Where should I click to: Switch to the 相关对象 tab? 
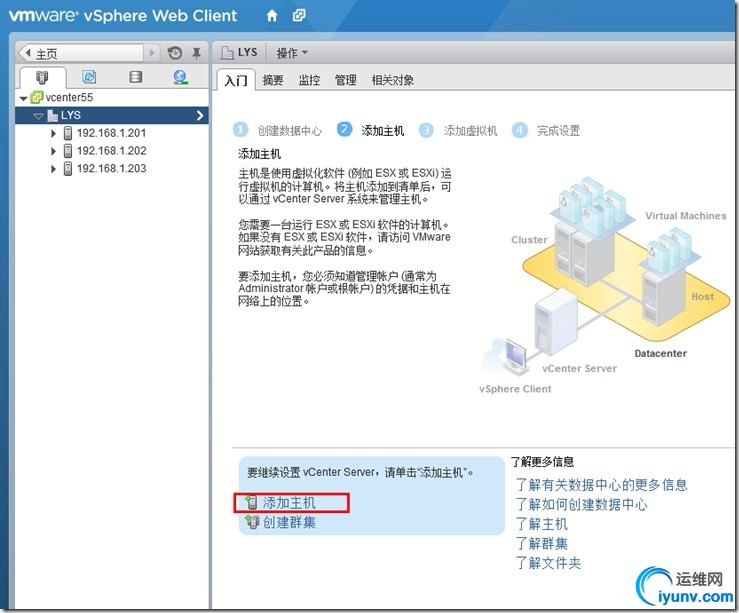[393, 80]
